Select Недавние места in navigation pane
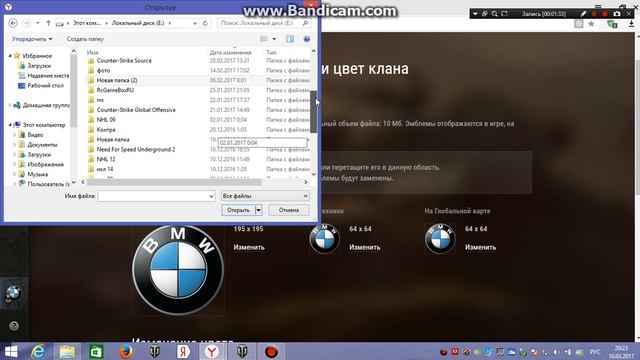 click(48, 76)
